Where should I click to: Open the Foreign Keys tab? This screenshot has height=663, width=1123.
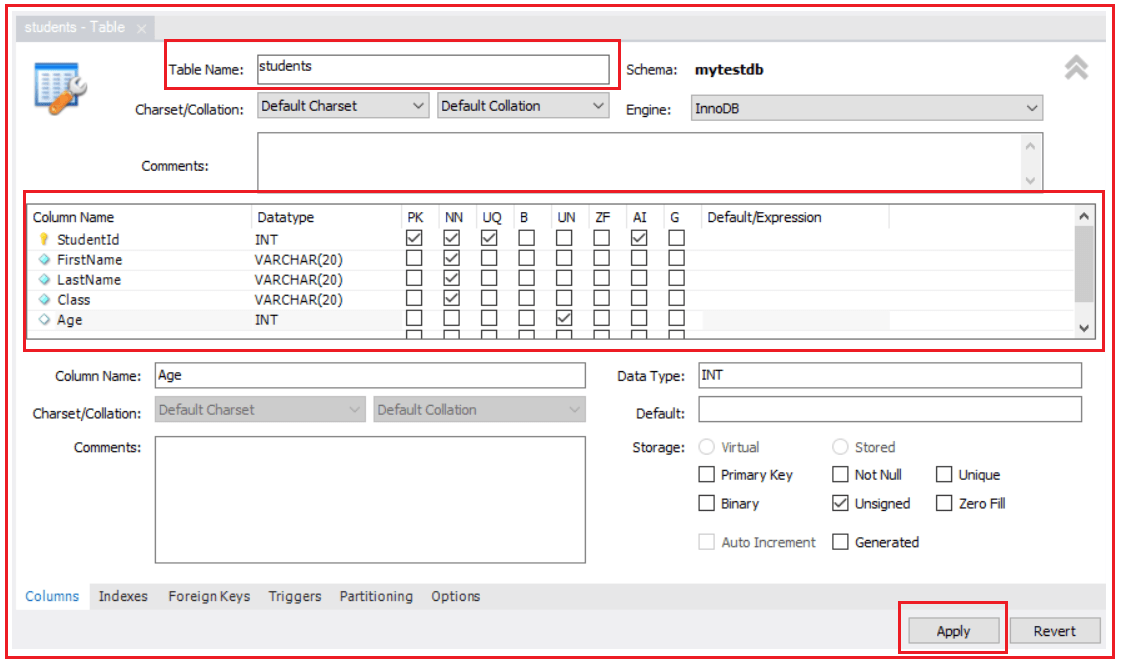tap(209, 596)
